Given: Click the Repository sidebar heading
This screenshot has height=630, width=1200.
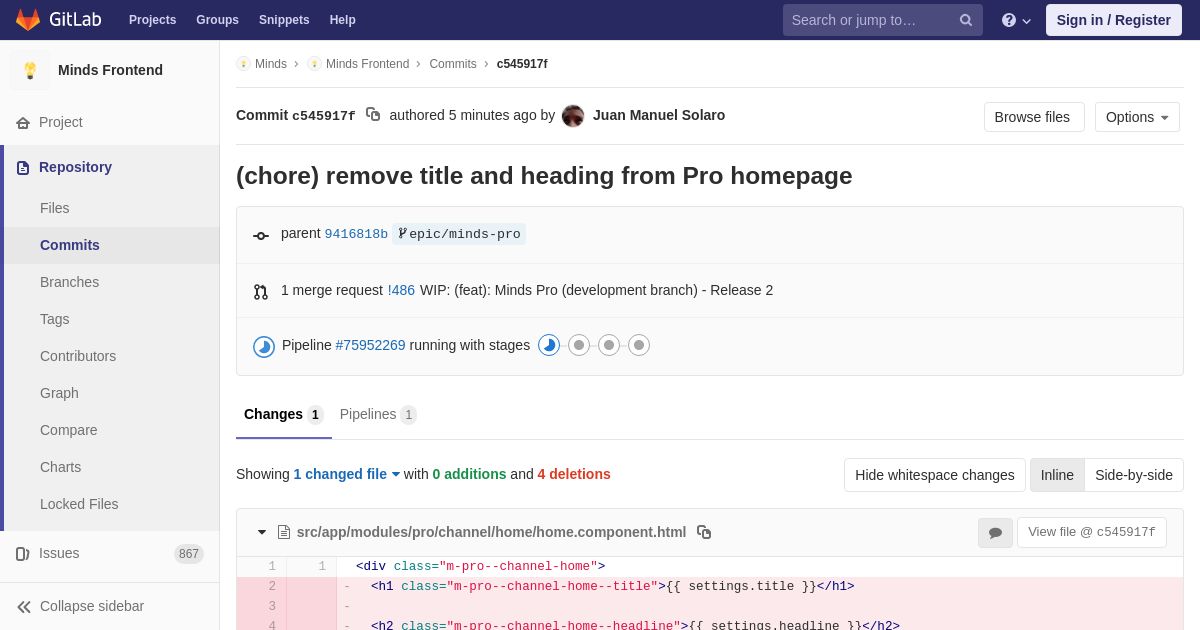Looking at the screenshot, I should (x=75, y=167).
